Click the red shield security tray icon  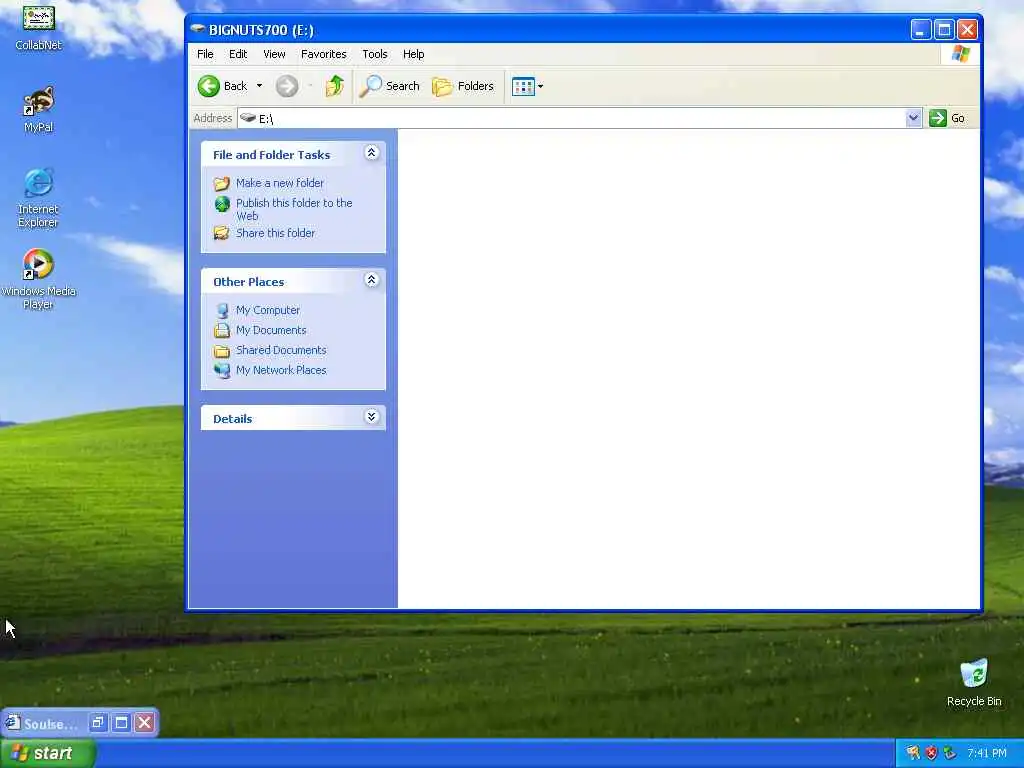pyautogui.click(x=931, y=754)
